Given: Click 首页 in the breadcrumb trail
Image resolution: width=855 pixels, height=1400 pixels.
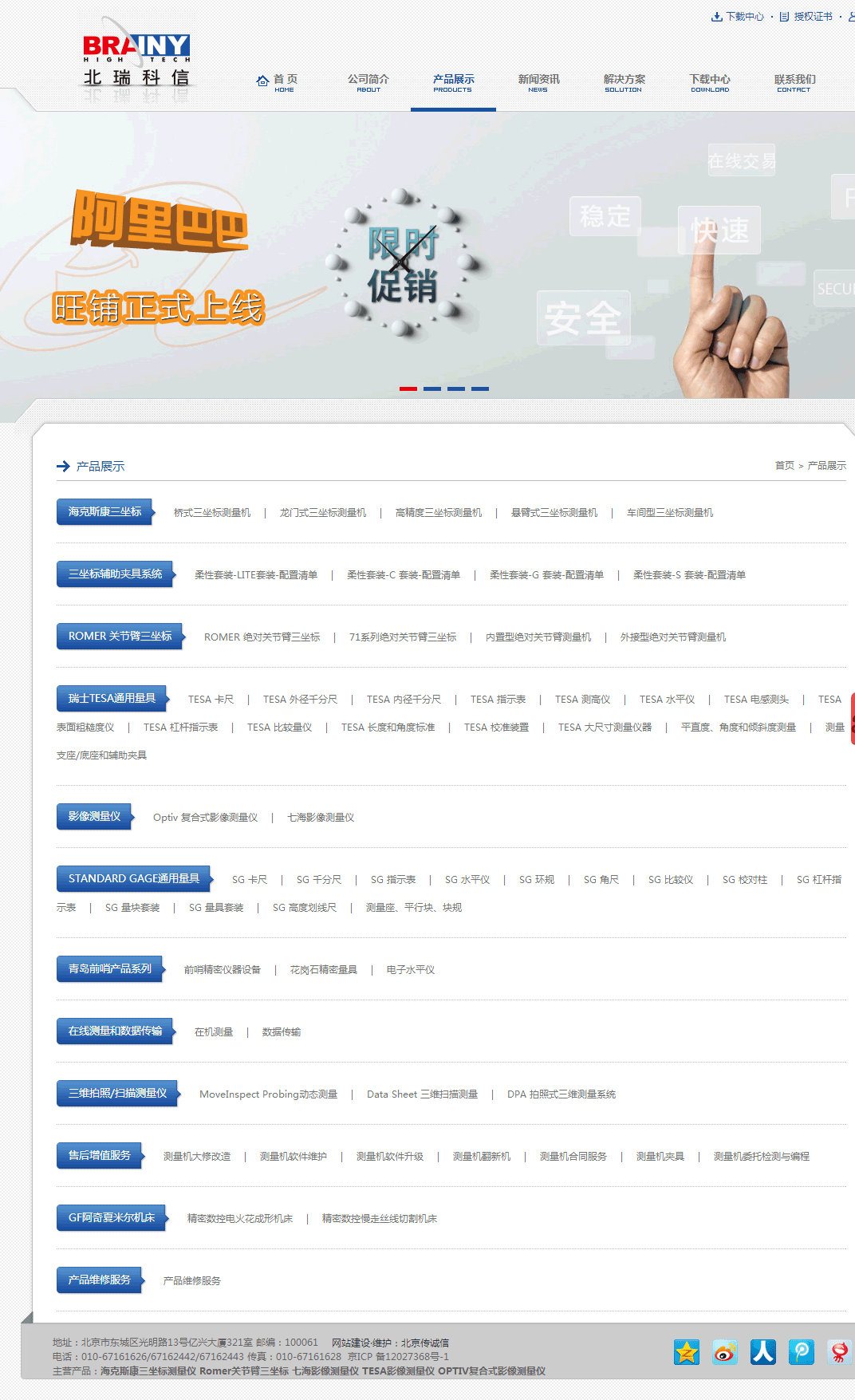Looking at the screenshot, I should click(x=785, y=466).
